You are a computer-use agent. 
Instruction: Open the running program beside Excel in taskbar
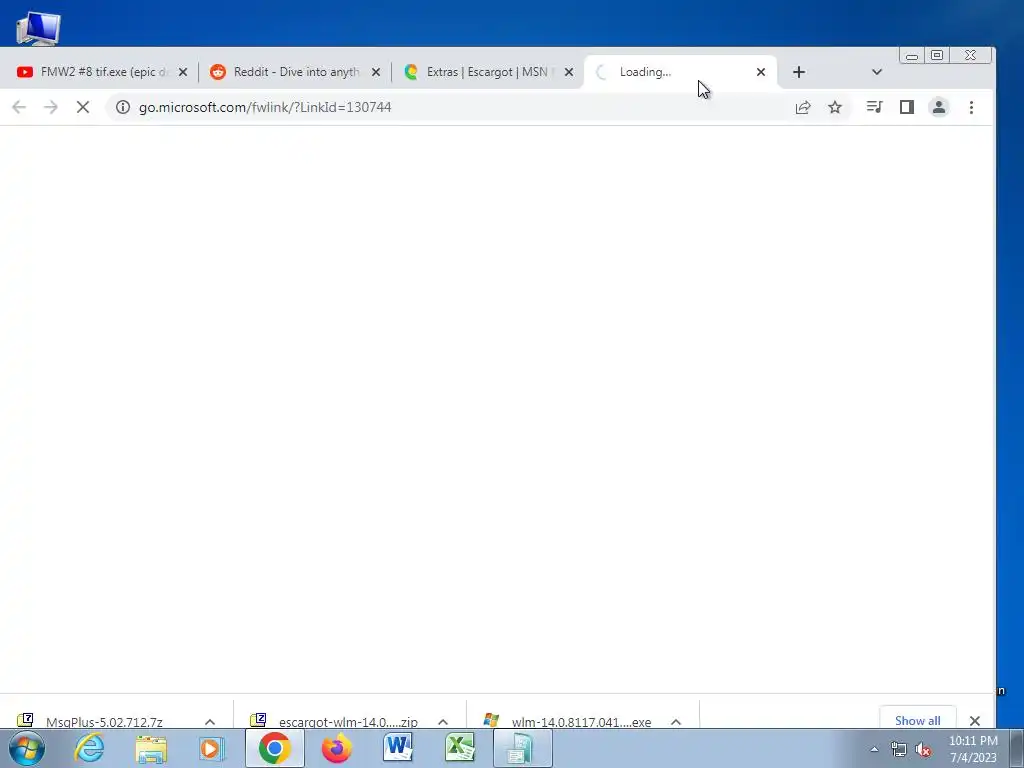pos(522,748)
